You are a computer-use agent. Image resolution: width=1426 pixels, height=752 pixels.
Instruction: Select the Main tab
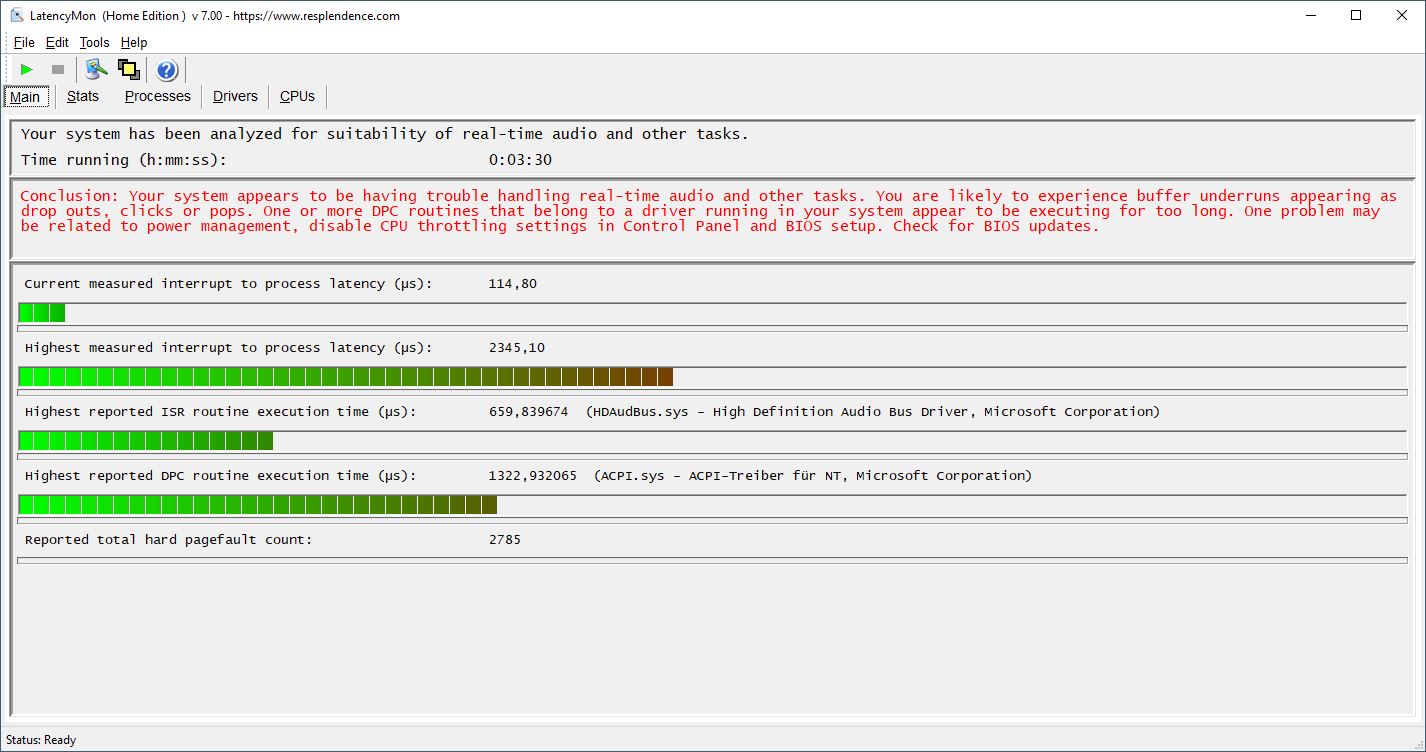[x=25, y=97]
